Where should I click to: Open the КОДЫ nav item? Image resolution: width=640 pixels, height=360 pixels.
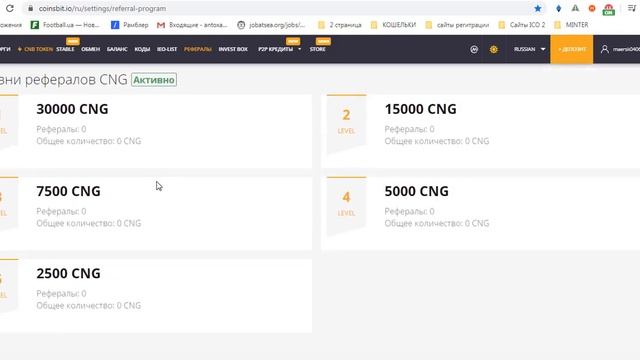[x=142, y=49]
